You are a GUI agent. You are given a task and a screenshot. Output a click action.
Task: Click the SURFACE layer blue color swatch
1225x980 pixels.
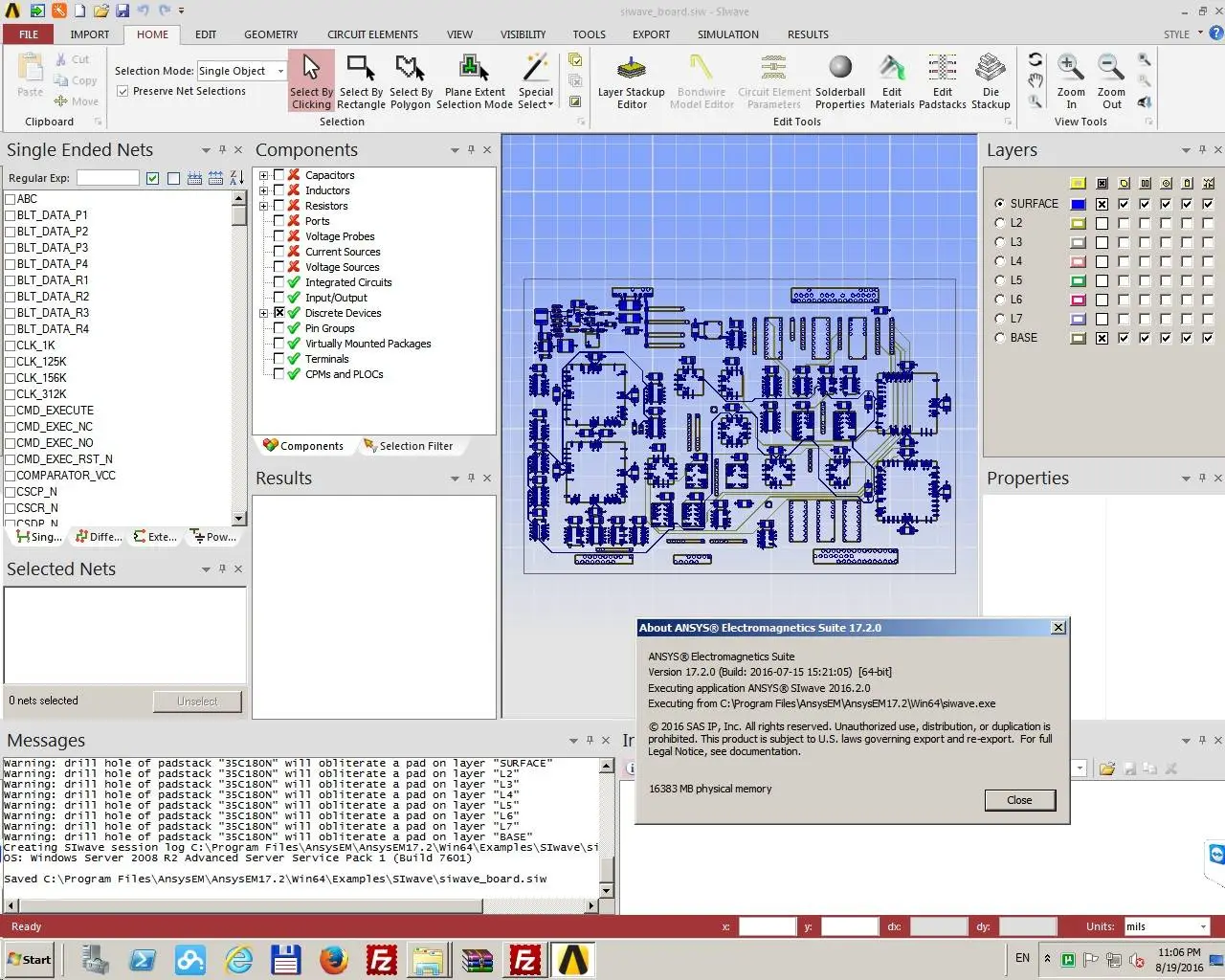pos(1078,204)
